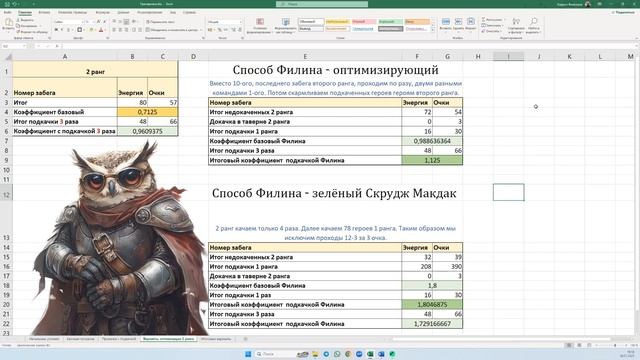Open the font name dropdown
This screenshot has width=640, height=360.
click(83, 22)
